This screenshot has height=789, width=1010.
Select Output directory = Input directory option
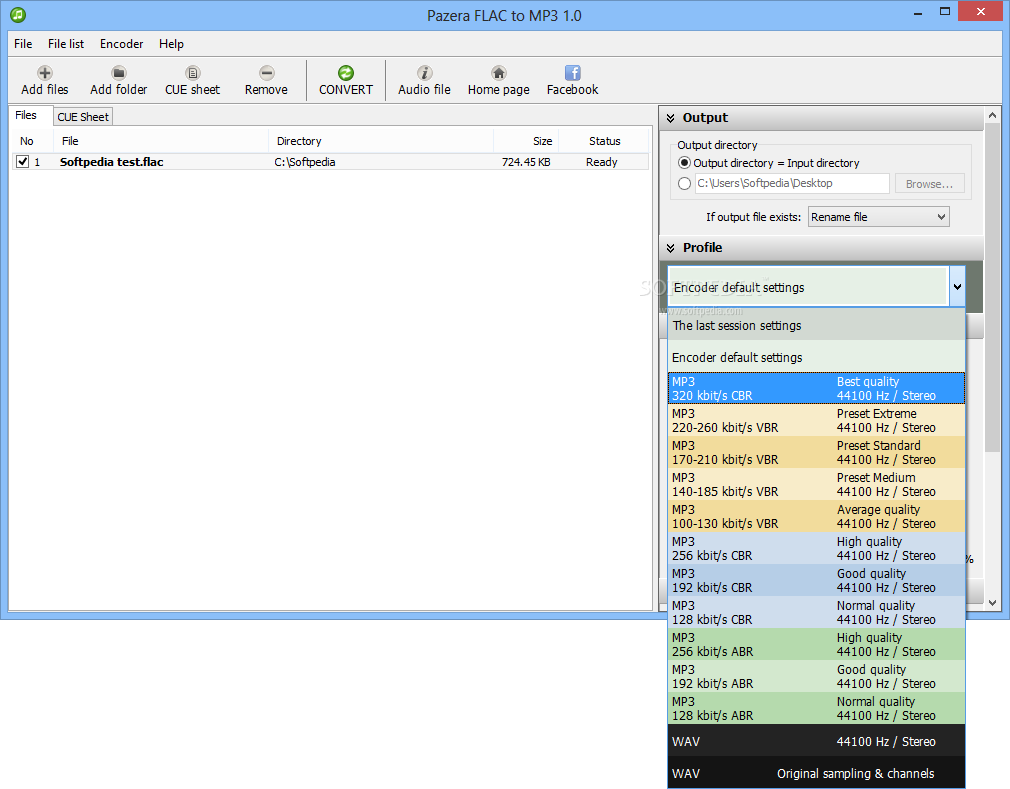coord(685,163)
